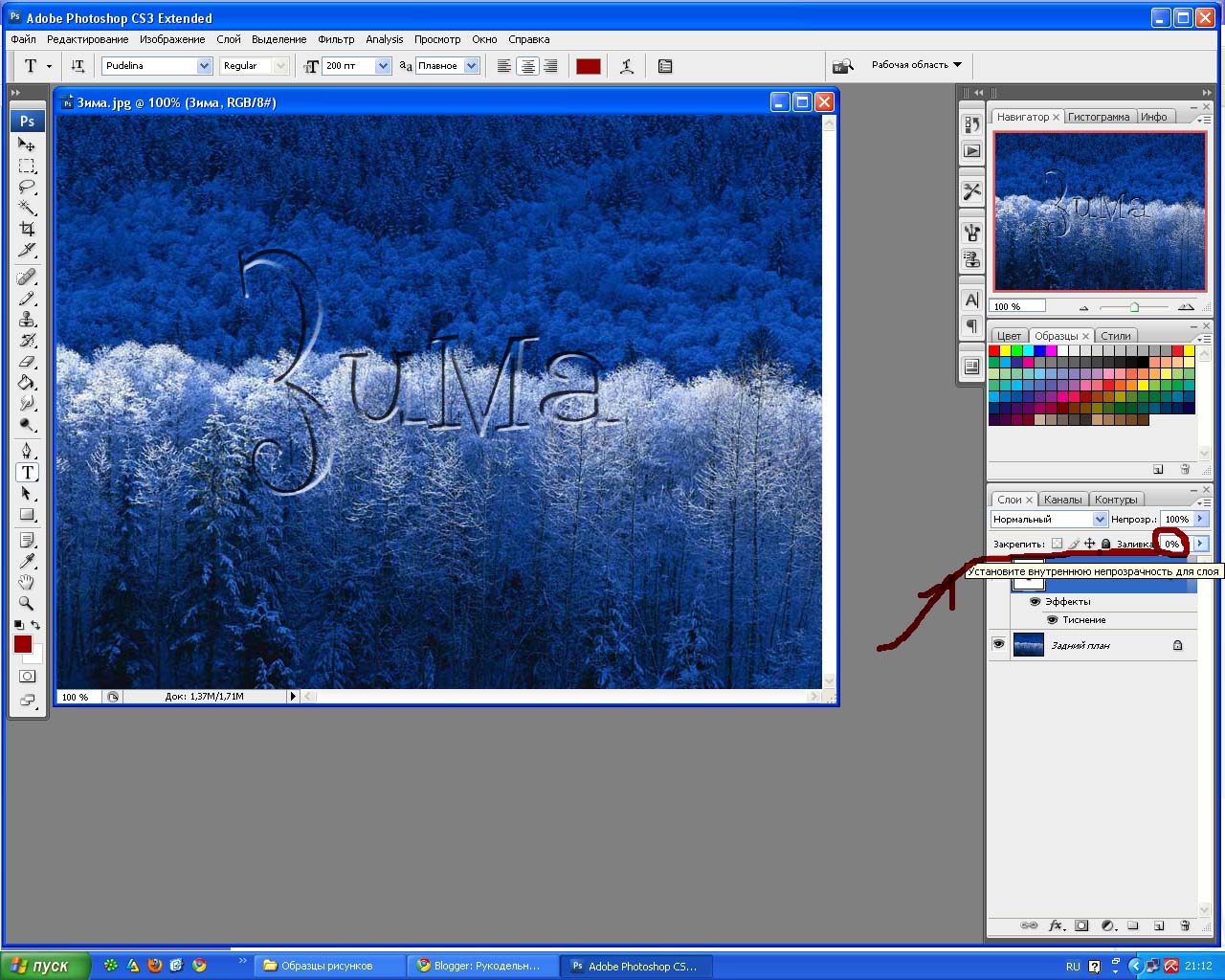Viewport: 1225px width, 980px height.
Task: Open blend mode Нормальный dropdown
Action: [1100, 519]
